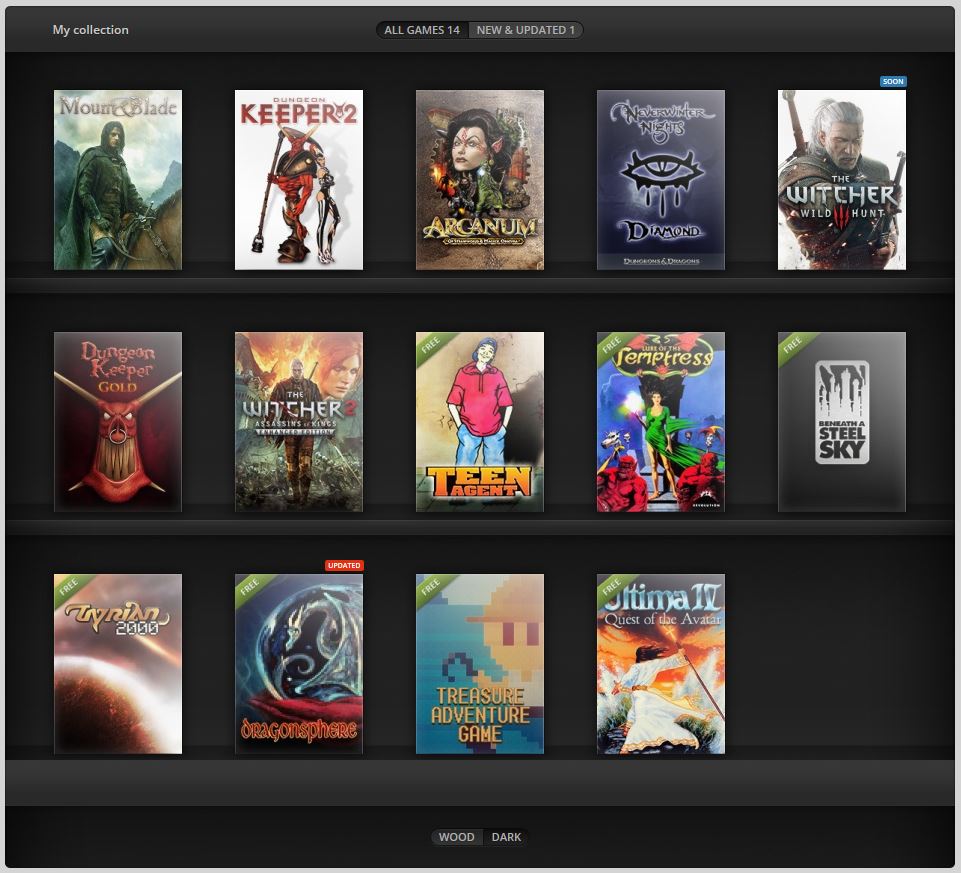Click the Teen Agent game cover
The width and height of the screenshot is (961, 873).
[x=480, y=422]
